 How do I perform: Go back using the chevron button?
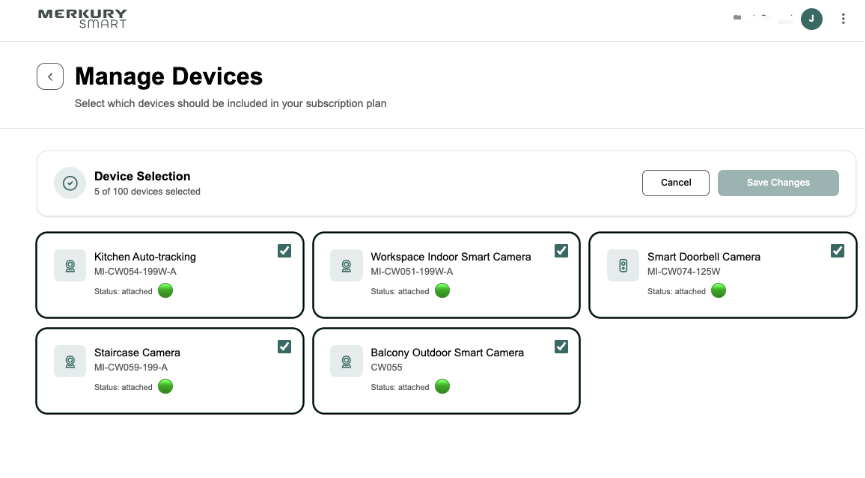[50, 77]
